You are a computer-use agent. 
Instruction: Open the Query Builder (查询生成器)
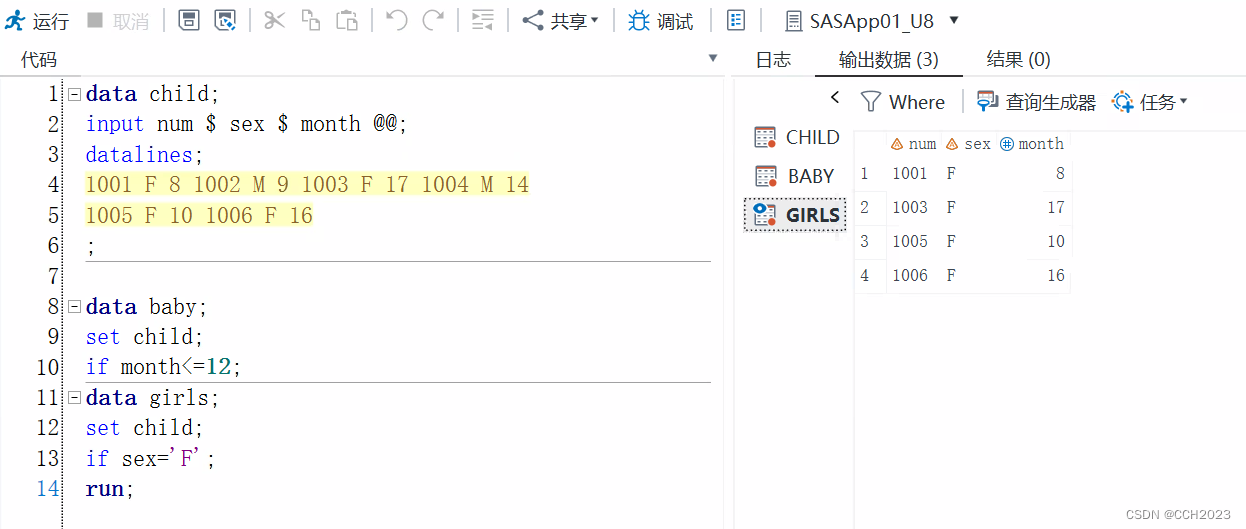pyautogui.click(x=1036, y=102)
